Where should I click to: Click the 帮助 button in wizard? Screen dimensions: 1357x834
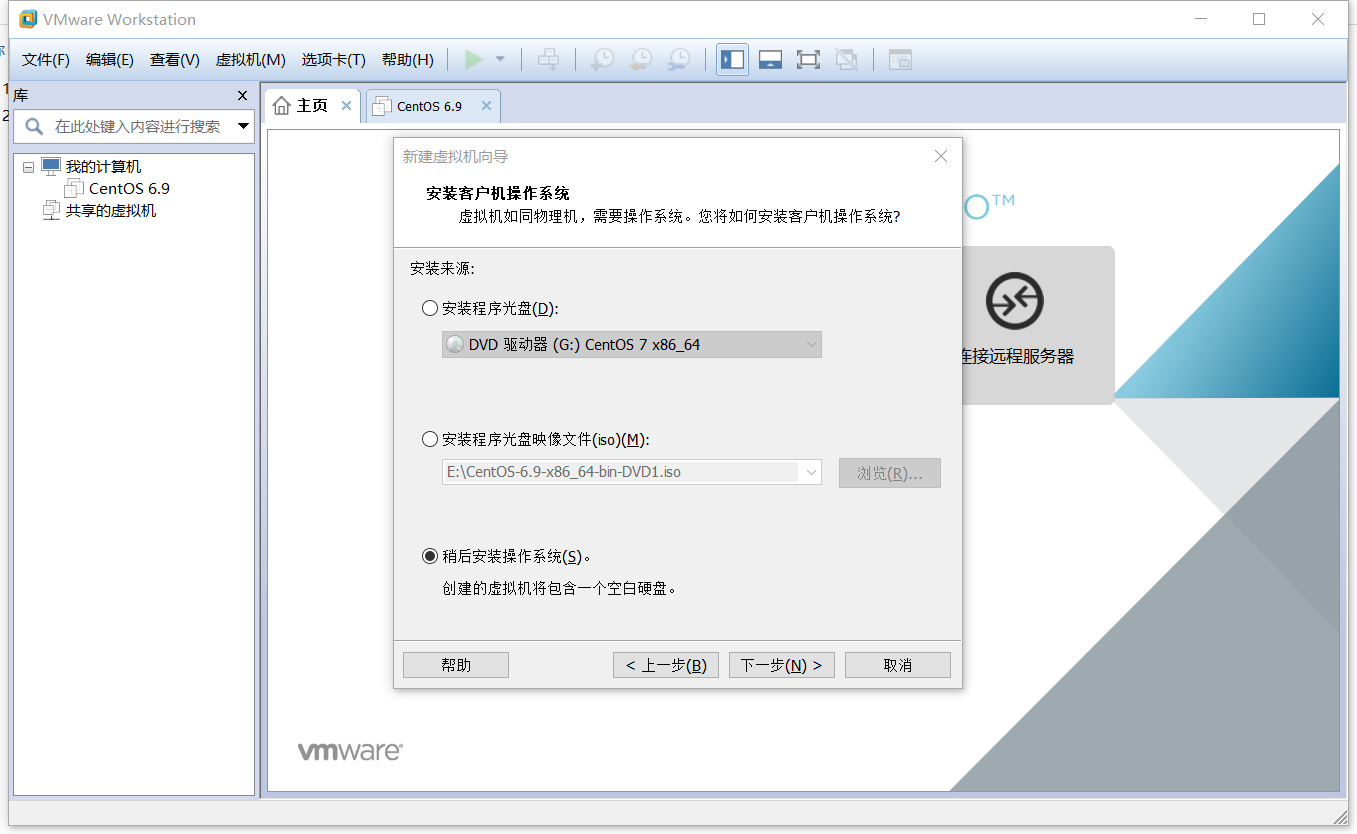[456, 665]
